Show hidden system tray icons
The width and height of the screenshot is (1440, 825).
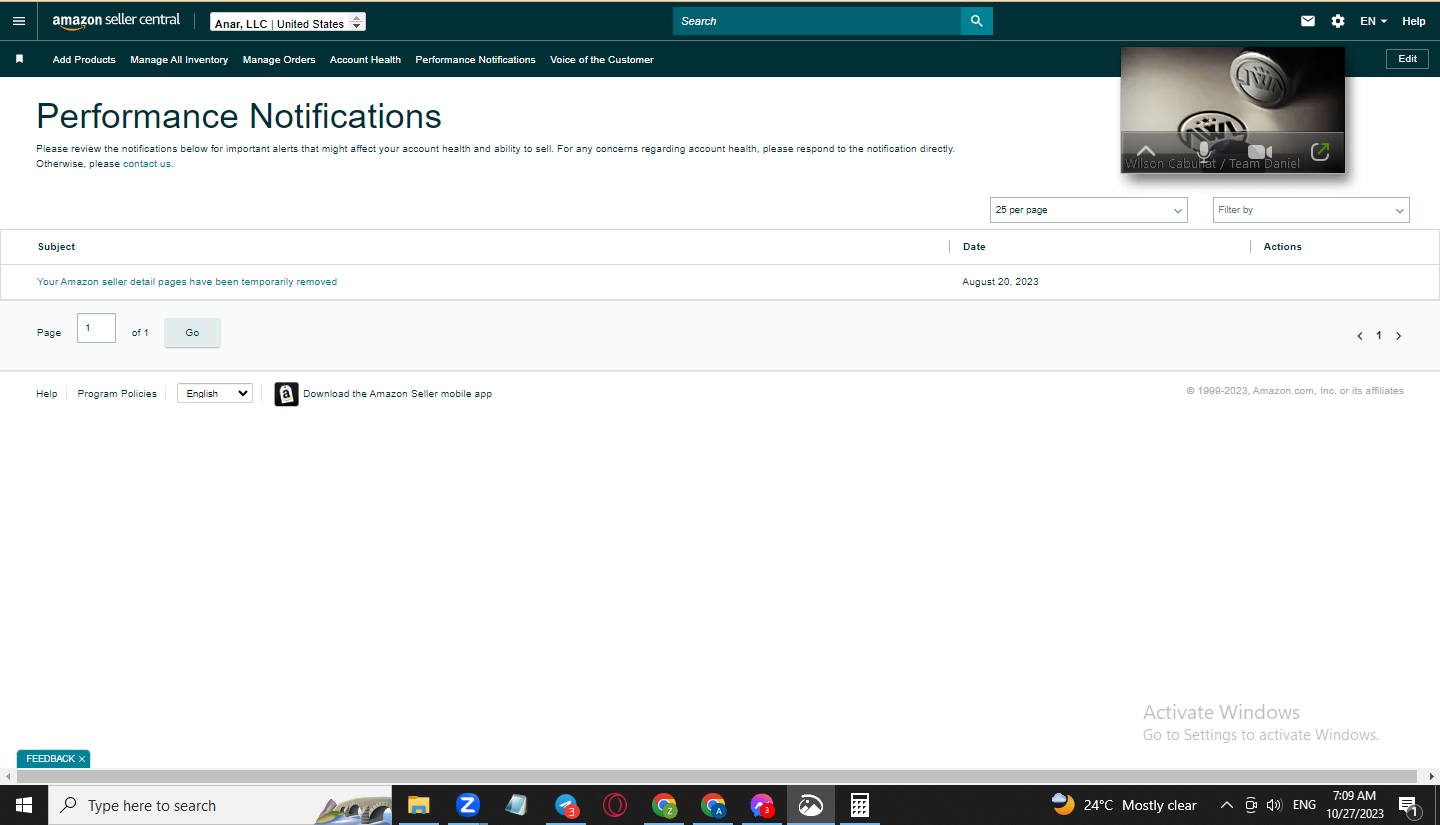click(x=1226, y=805)
